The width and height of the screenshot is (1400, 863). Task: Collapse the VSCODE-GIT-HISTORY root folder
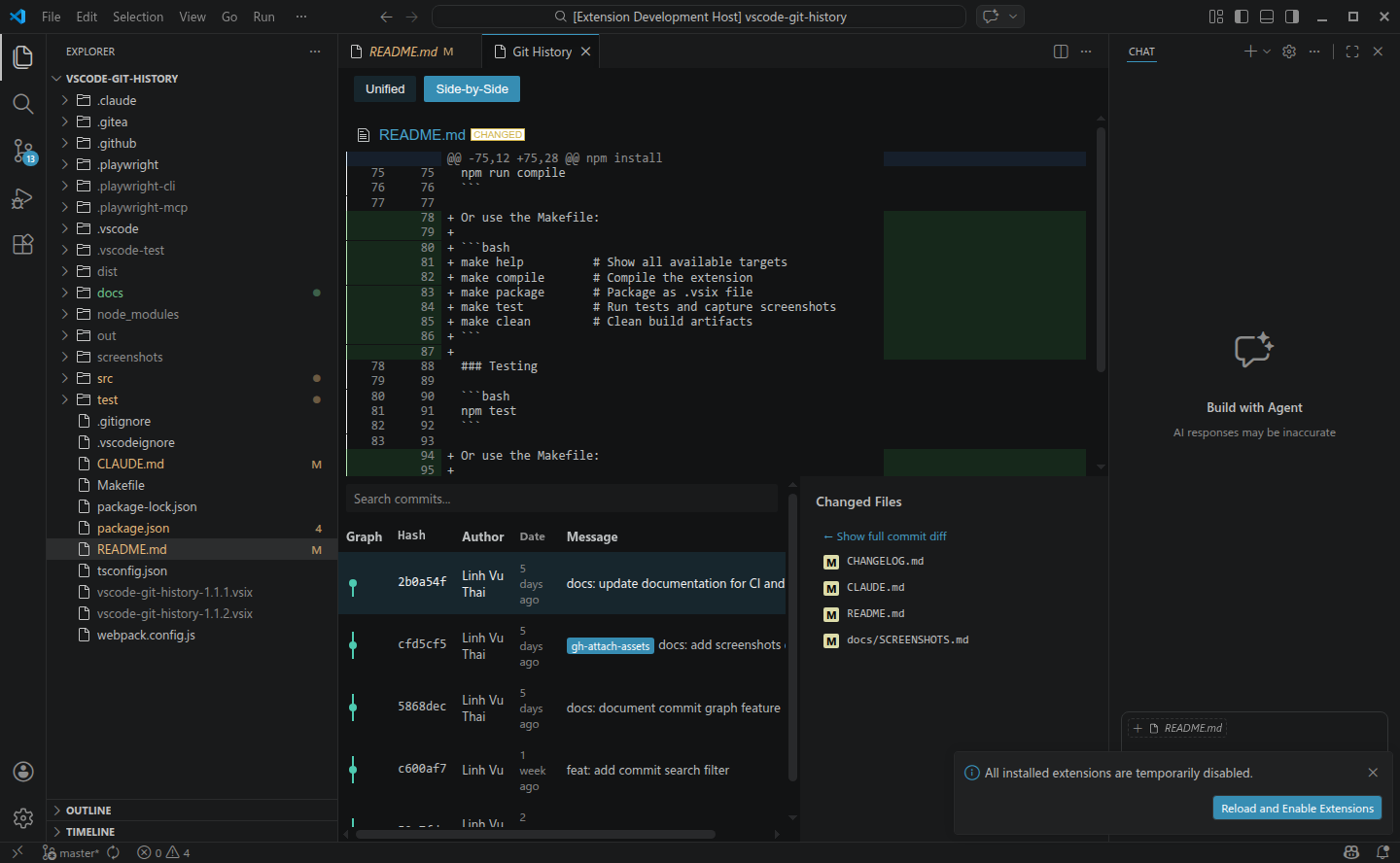(192, 79)
